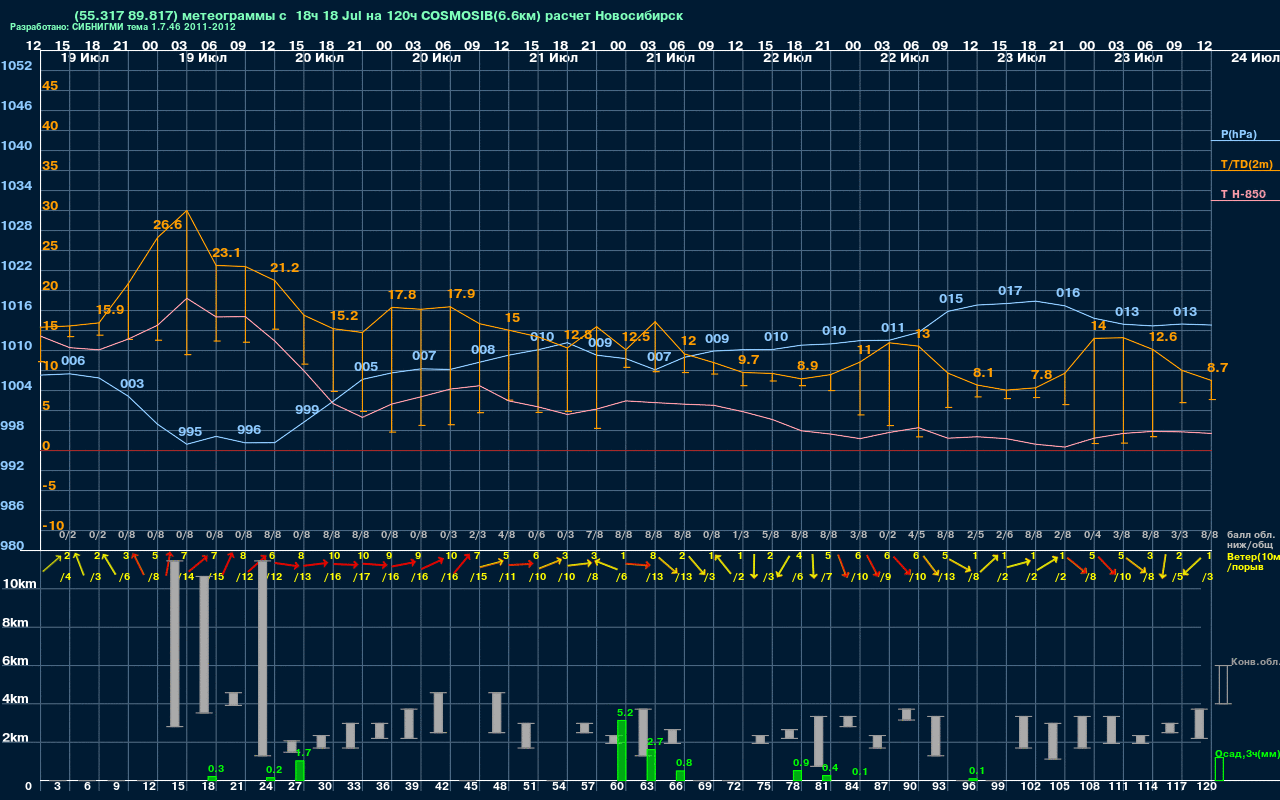The image size is (1280, 800).
Task: Click the temperature label 15.9
Action: [110, 310]
